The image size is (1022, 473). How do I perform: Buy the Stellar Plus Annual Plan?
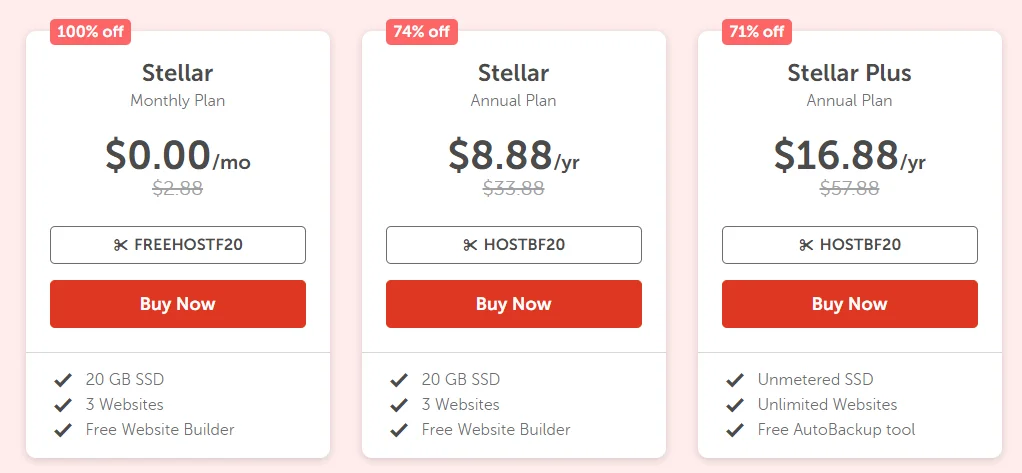tap(850, 304)
